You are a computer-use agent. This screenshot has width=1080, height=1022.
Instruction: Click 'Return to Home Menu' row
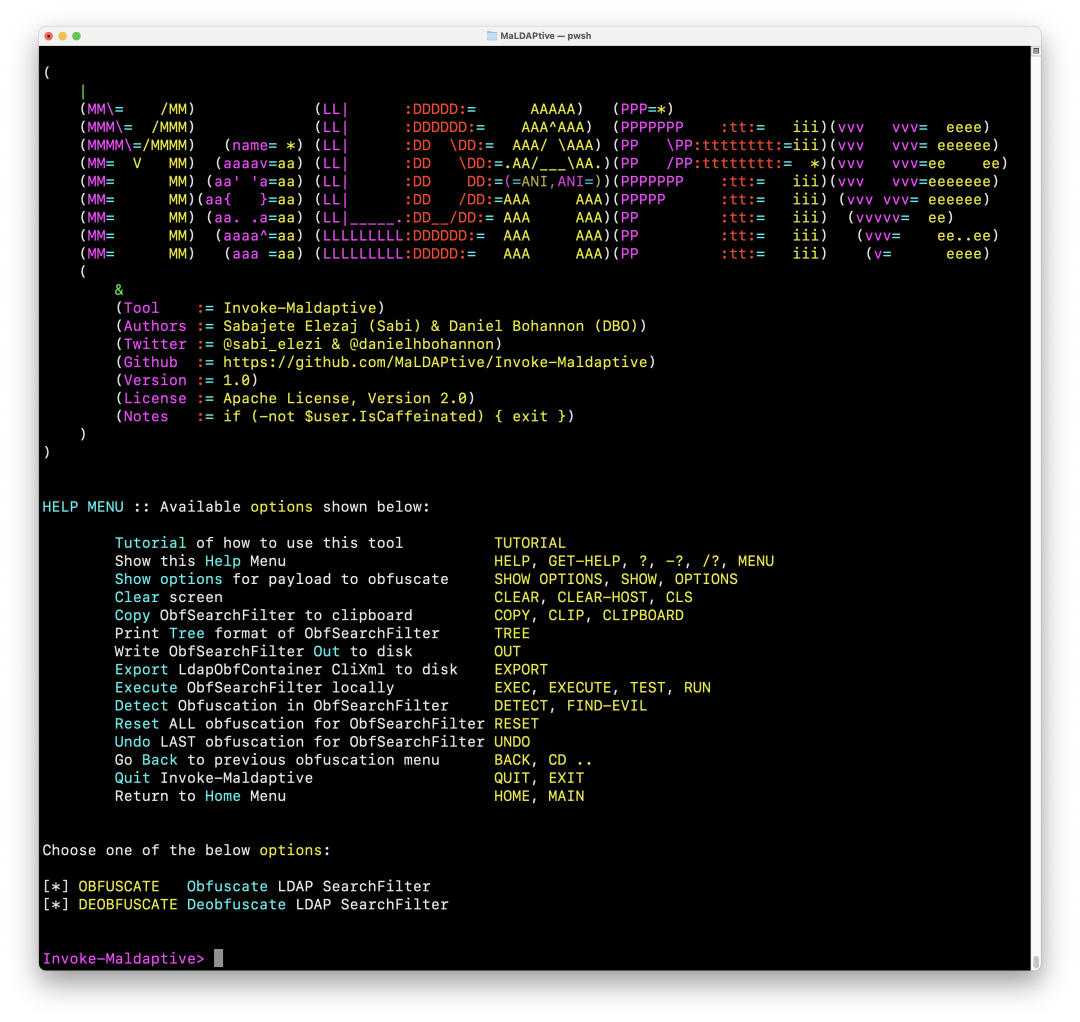click(200, 796)
